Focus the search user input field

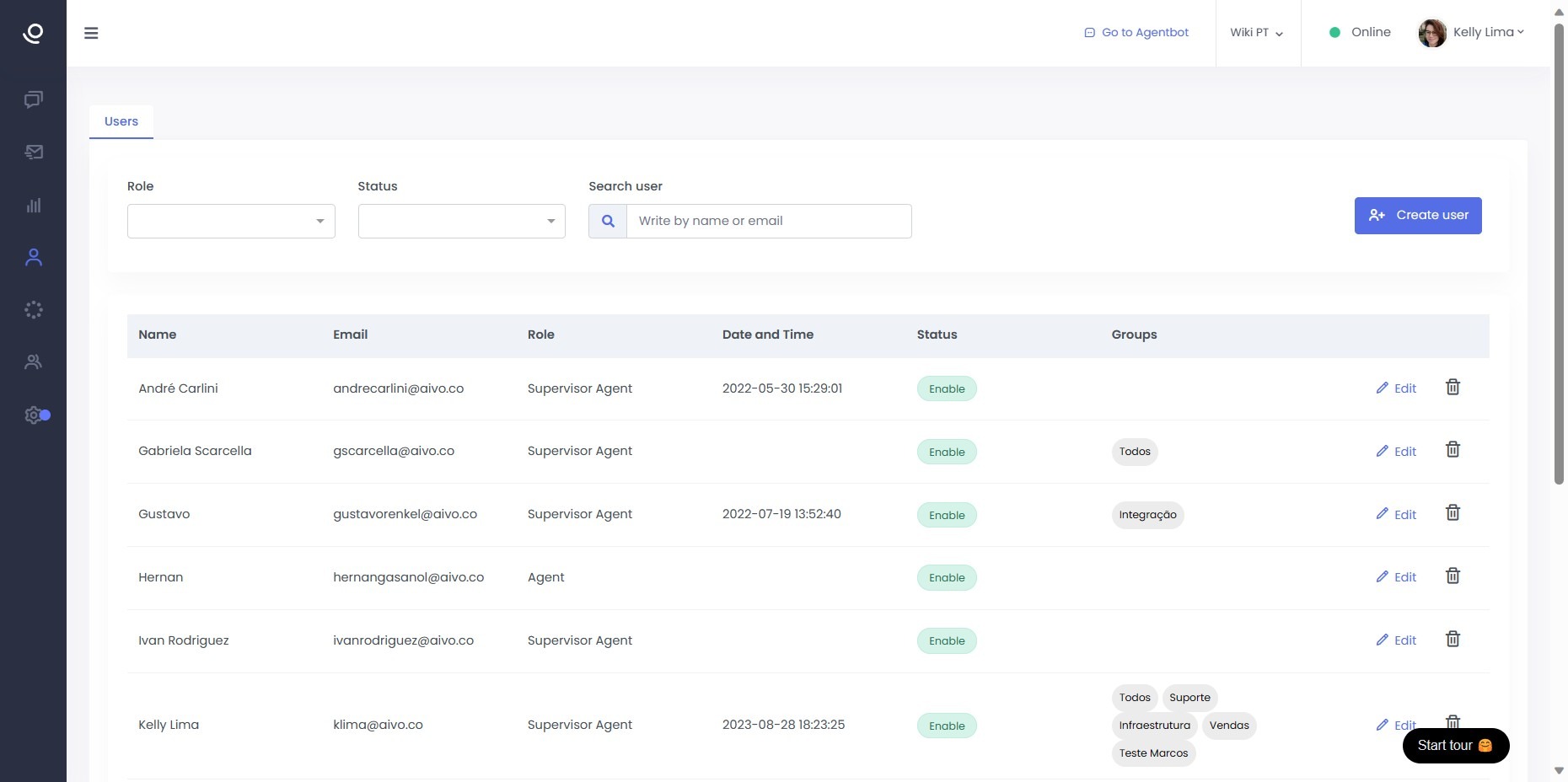(768, 221)
